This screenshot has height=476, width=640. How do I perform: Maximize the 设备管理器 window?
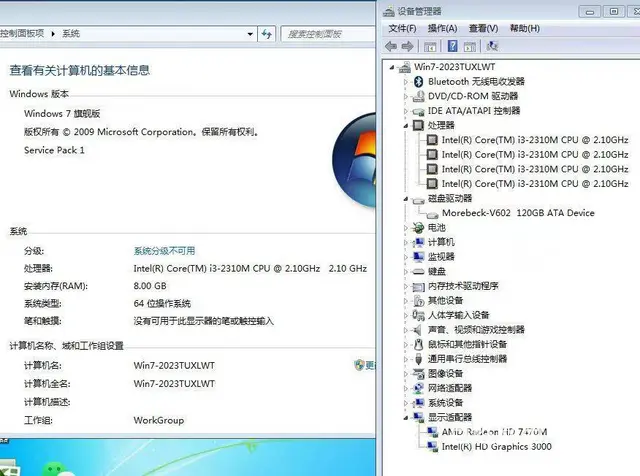(613, 12)
